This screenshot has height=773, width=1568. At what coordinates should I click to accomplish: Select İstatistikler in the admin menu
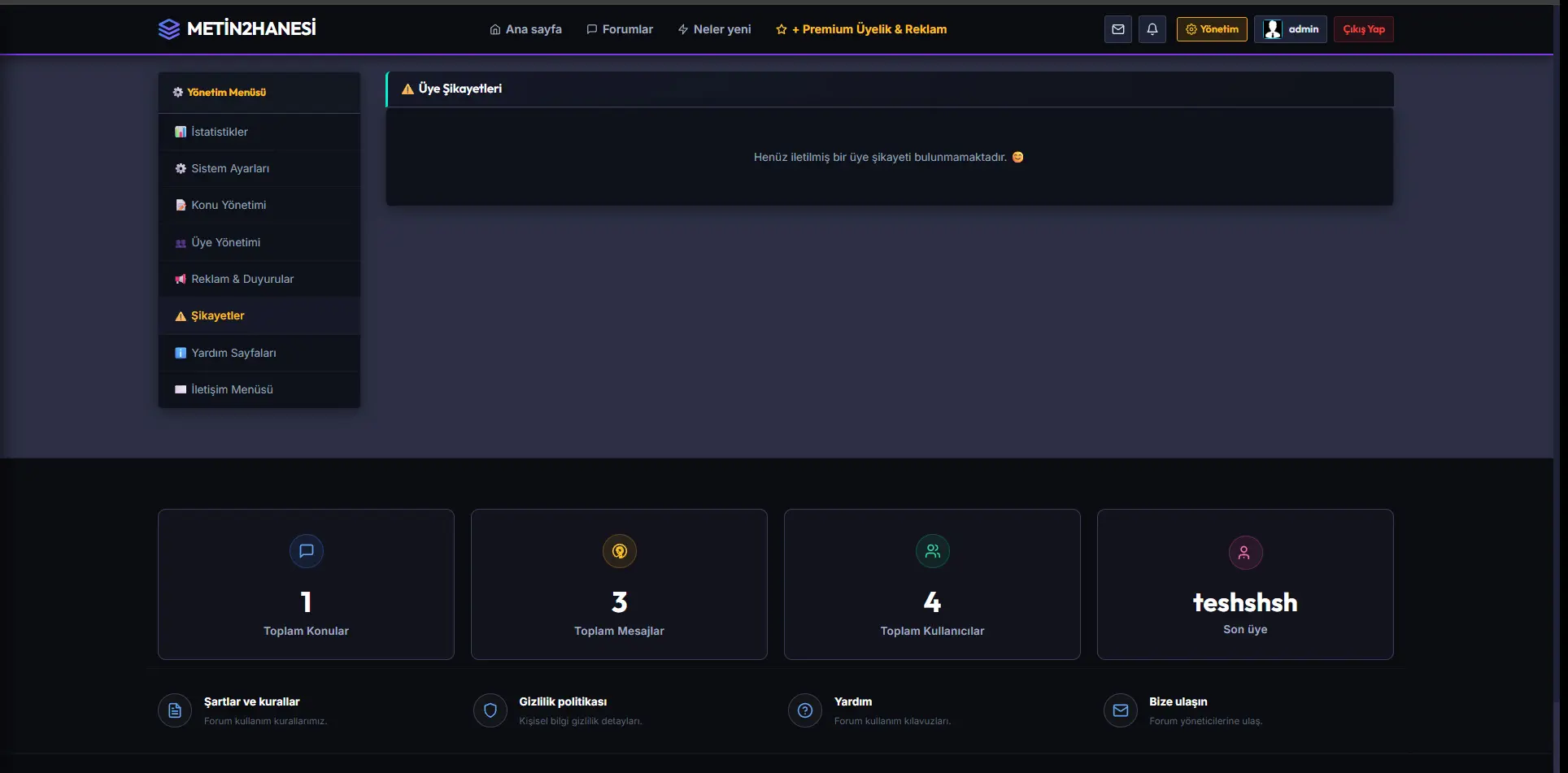pos(259,132)
